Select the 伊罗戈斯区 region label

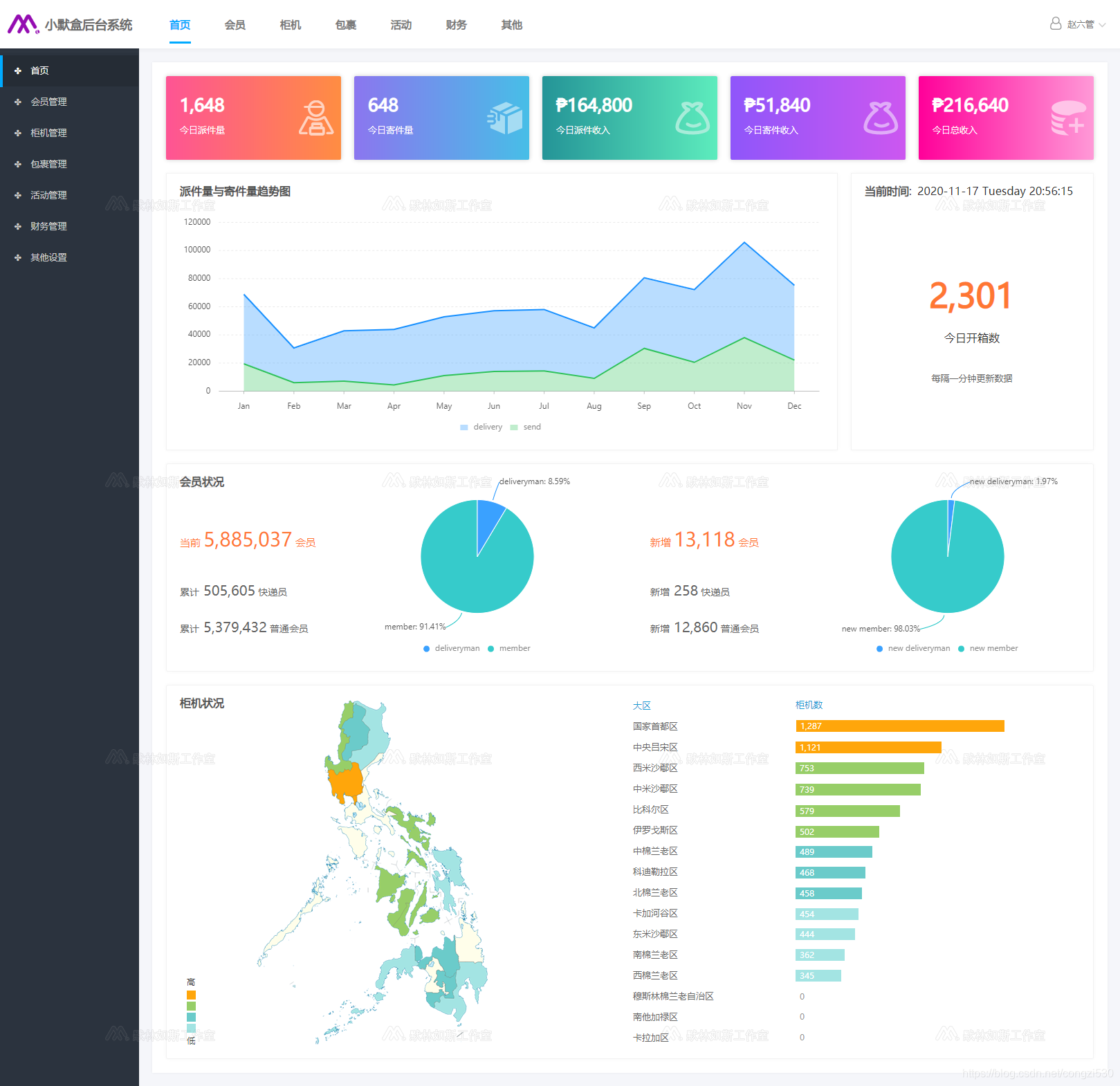655,830
